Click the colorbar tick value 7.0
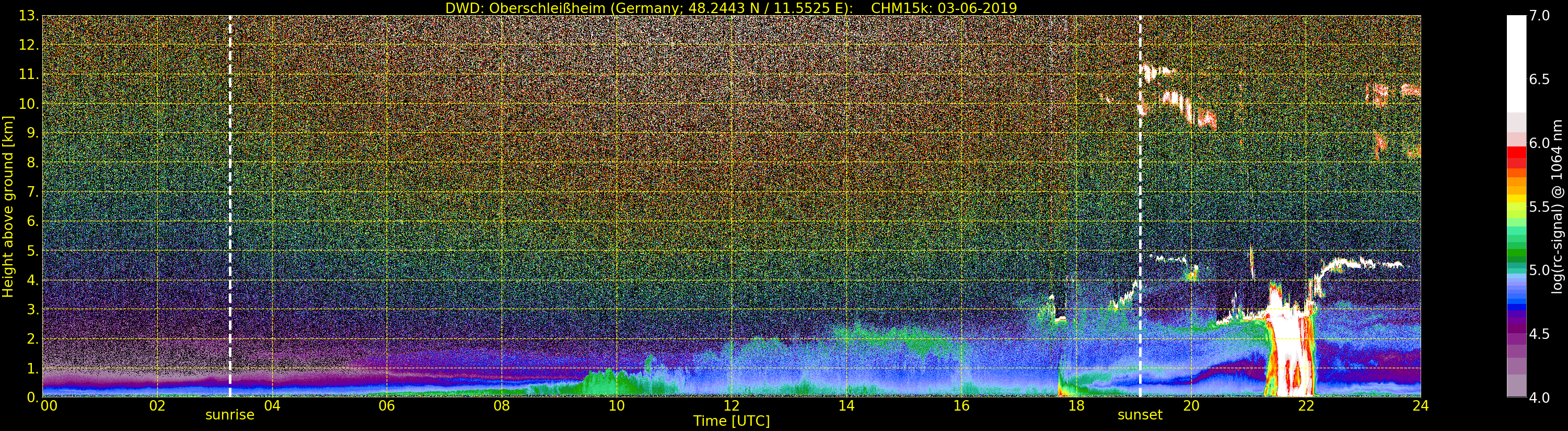 coord(1539,16)
